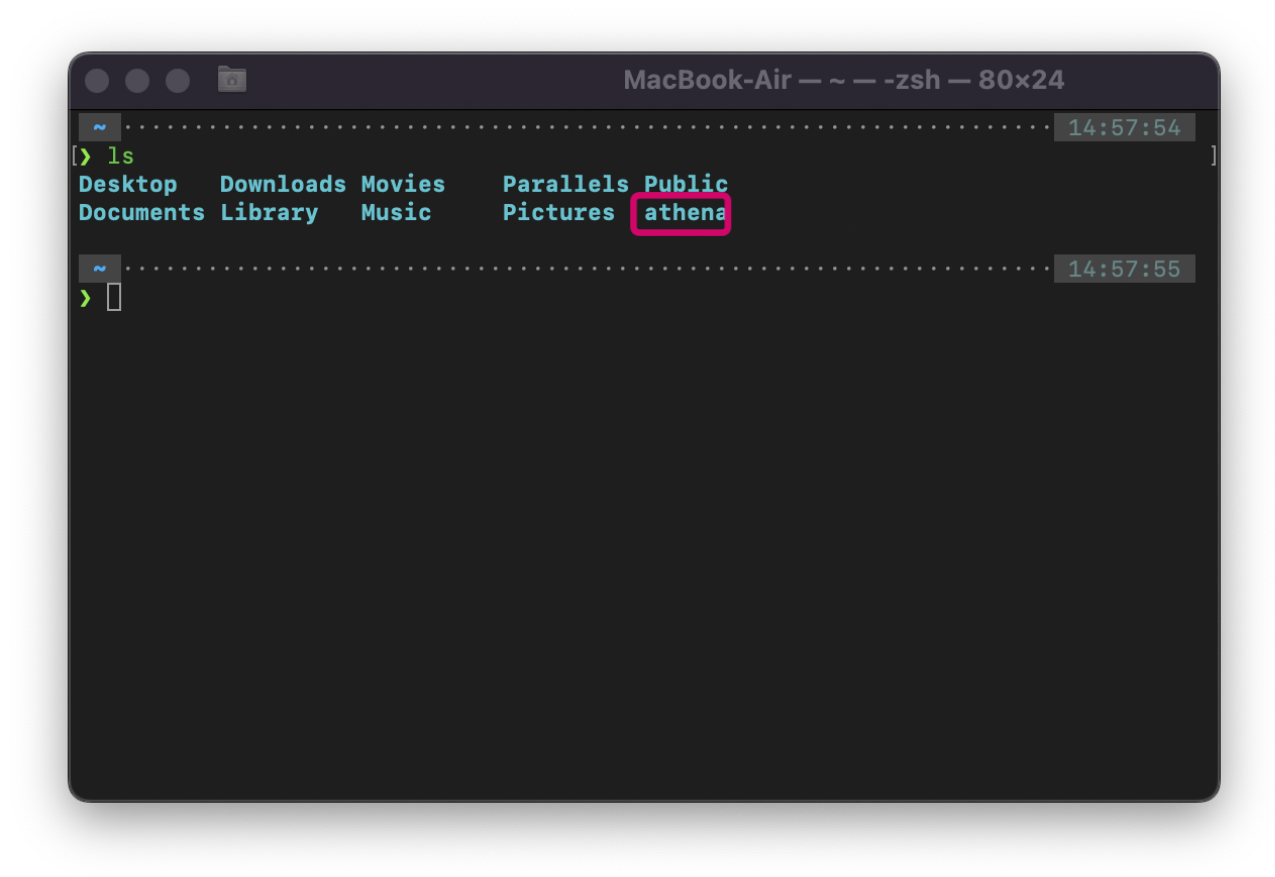
Task: Click the 14:57:54 timestamp
Action: tap(1124, 128)
